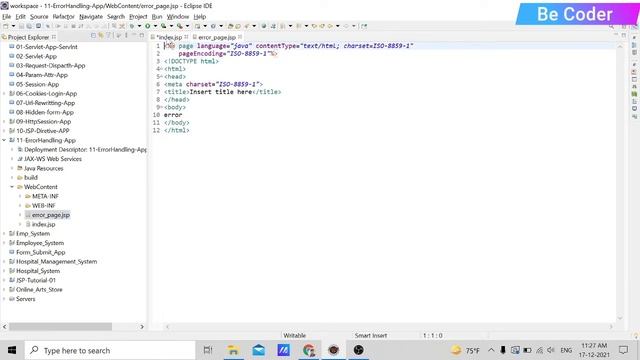Fold the html tag on line 4

coord(162,69)
